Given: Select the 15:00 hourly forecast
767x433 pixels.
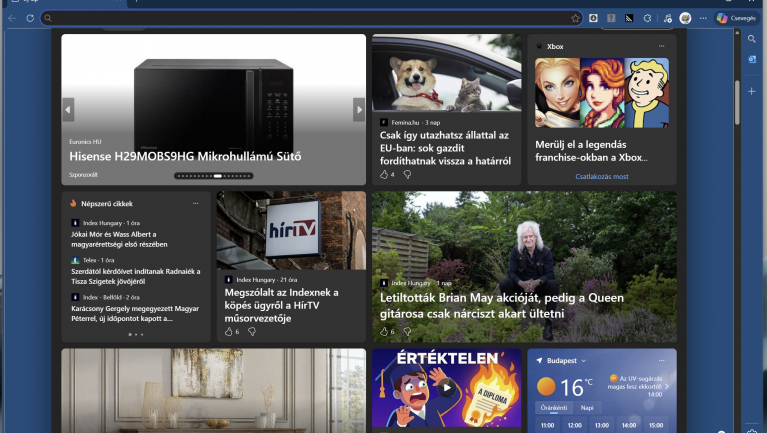Looking at the screenshot, I should pos(656,425).
